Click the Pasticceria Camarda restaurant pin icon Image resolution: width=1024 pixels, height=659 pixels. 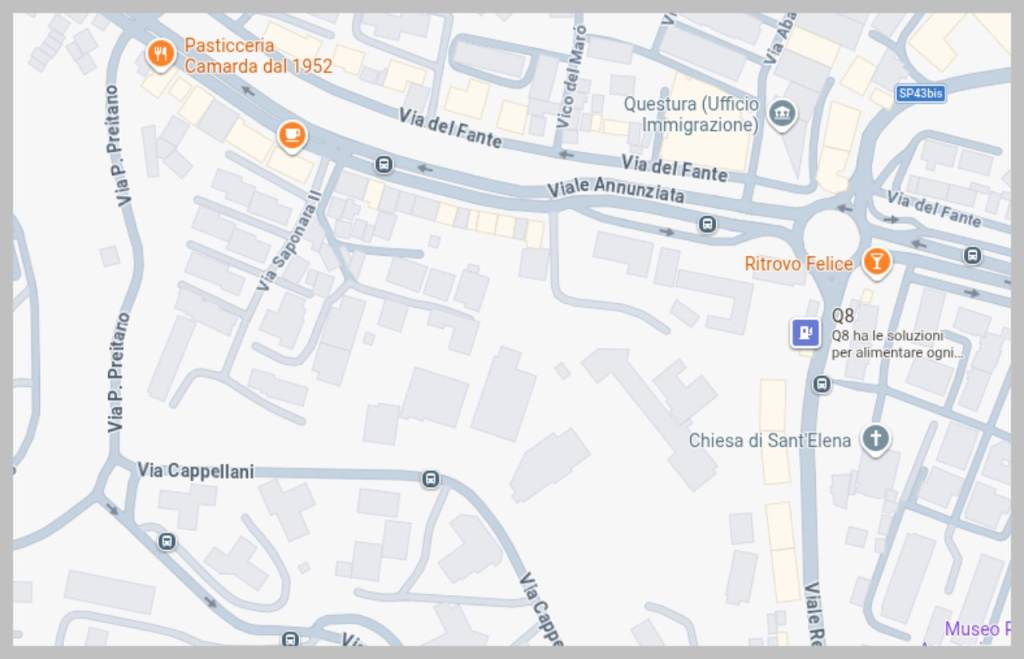(161, 54)
